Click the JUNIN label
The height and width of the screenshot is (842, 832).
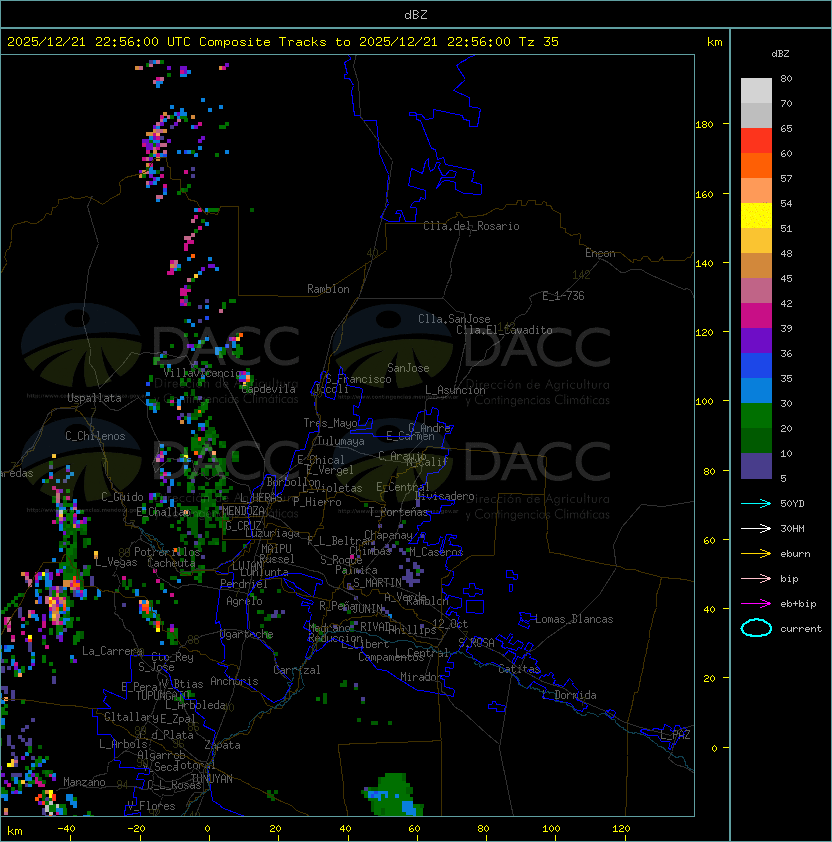click(x=367, y=608)
